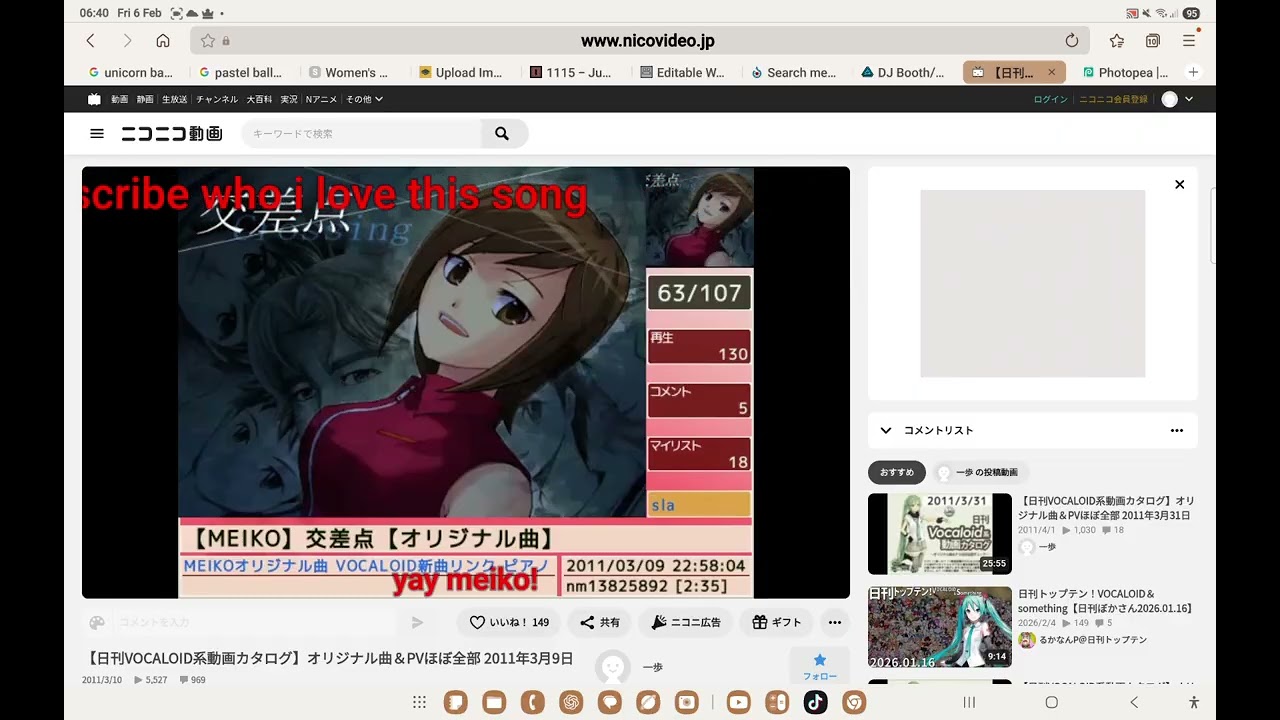Open the browser hamburger menu
This screenshot has width=1280, height=720.
[1189, 41]
